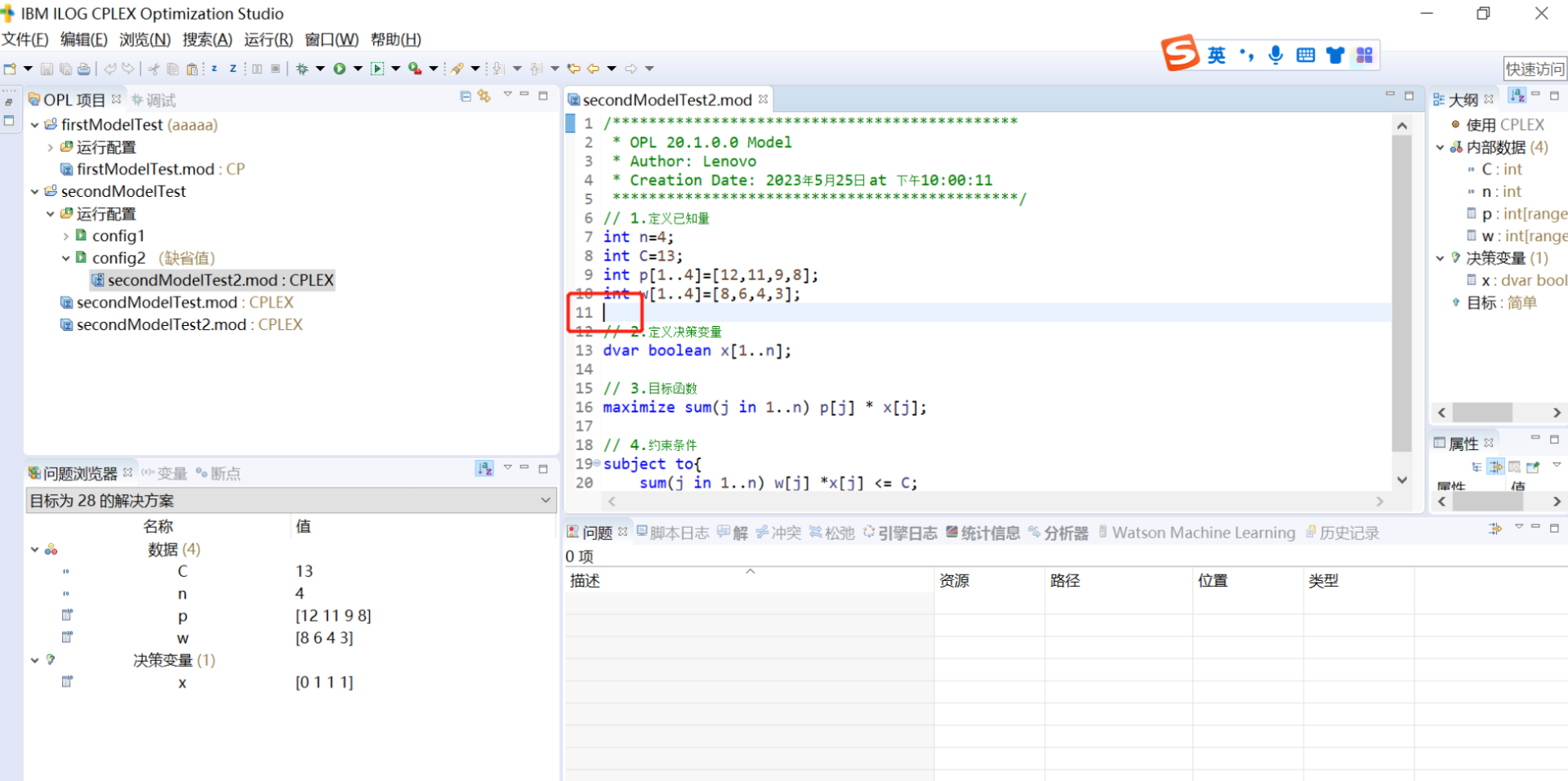The image size is (1568, 781).
Task: Open the solution selector combo box
Action: [291, 500]
